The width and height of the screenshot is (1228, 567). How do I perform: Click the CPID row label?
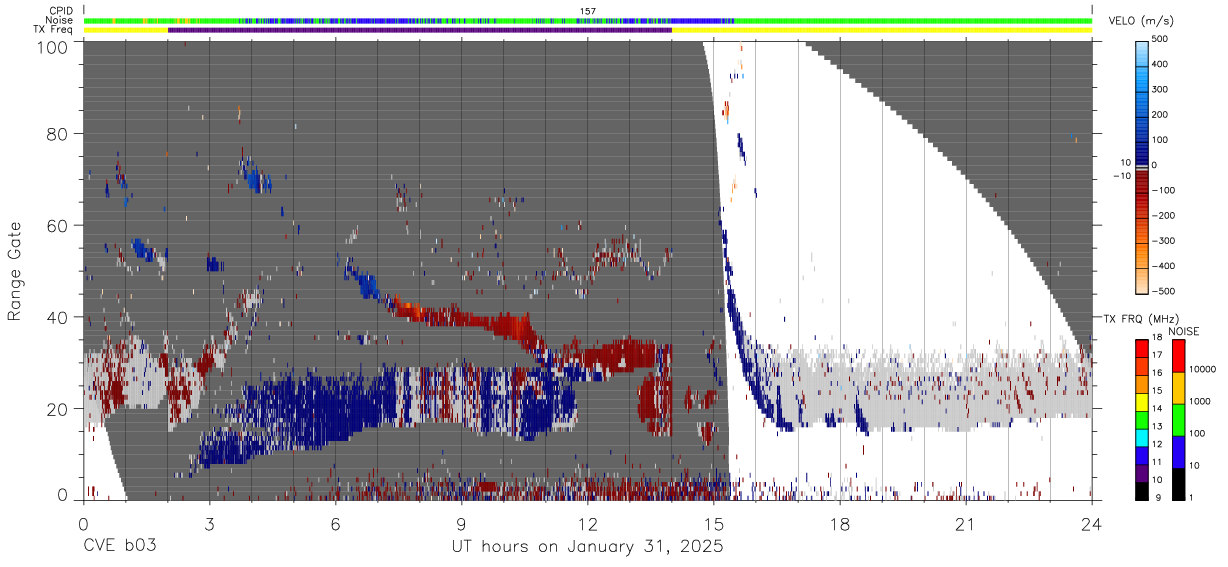60,11
